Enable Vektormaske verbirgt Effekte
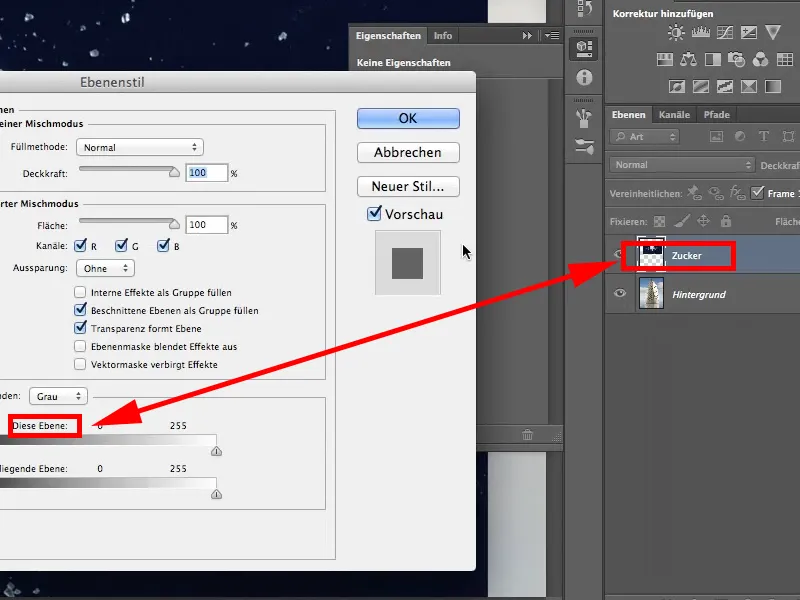 pos(80,364)
